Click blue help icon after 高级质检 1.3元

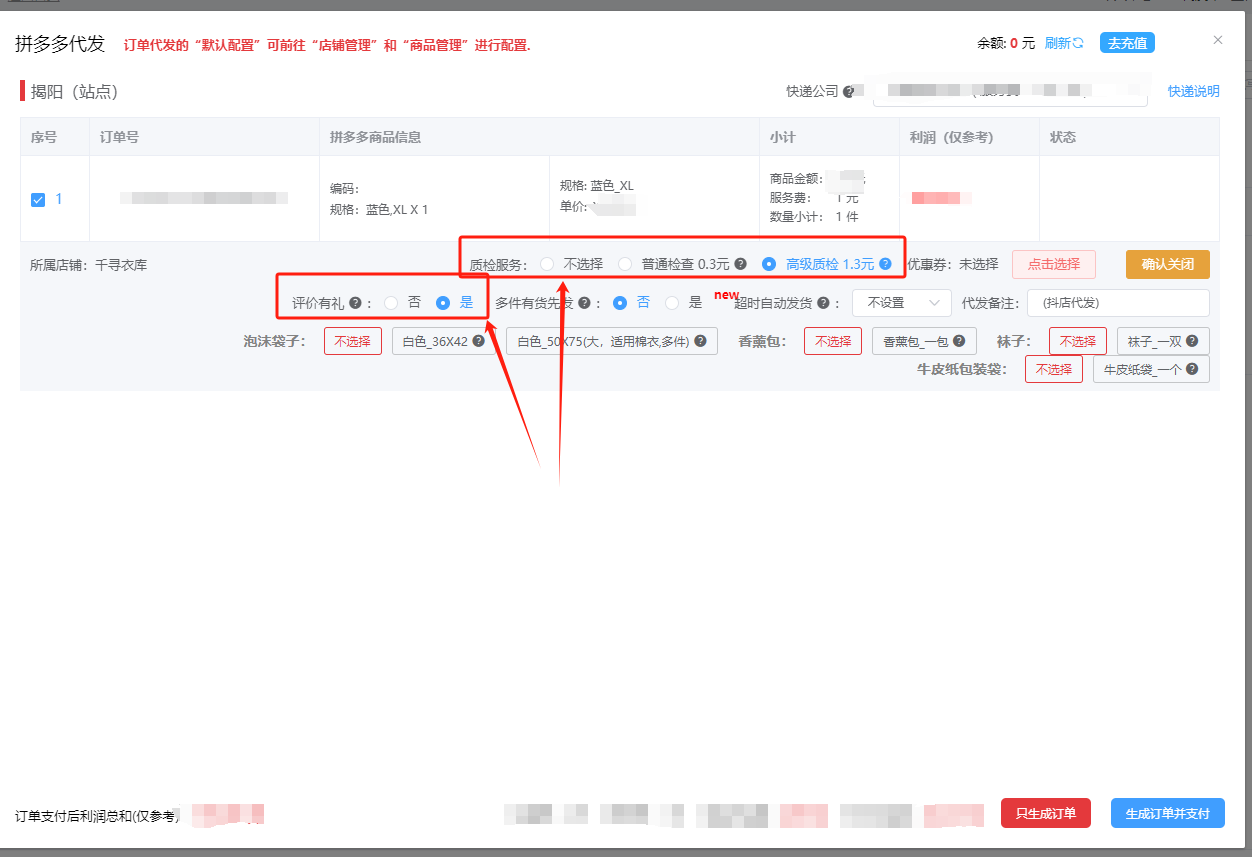click(x=885, y=264)
